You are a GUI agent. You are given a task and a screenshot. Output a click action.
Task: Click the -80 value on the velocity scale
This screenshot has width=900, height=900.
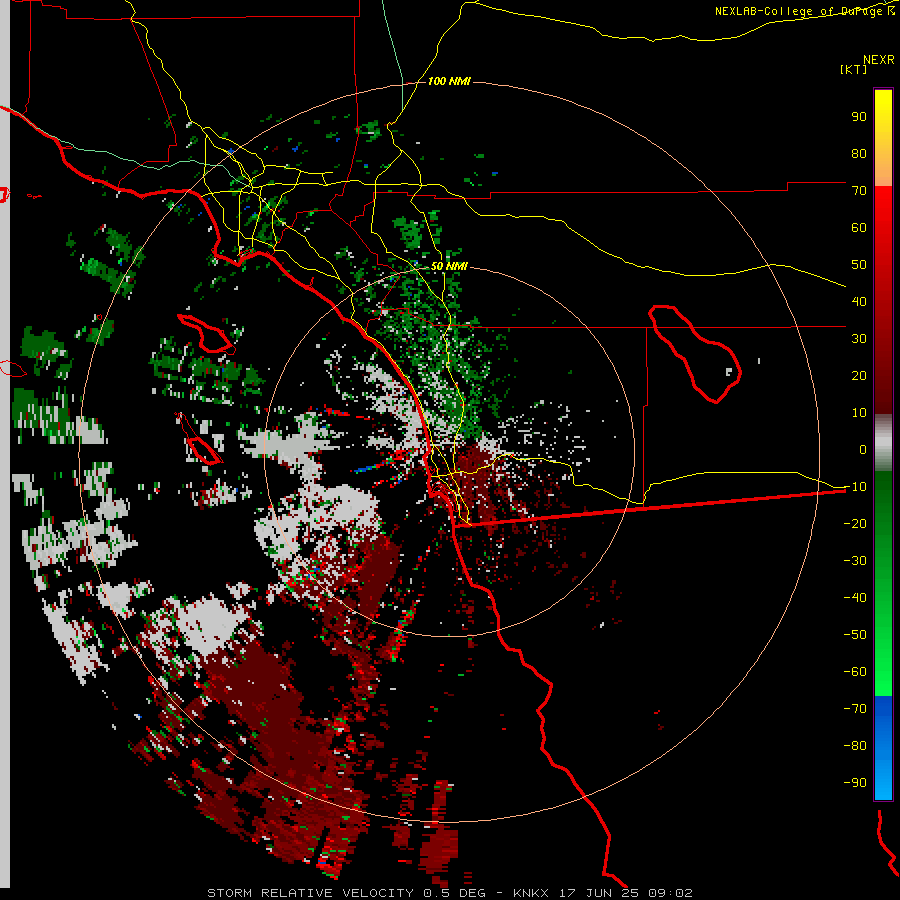pyautogui.click(x=855, y=746)
